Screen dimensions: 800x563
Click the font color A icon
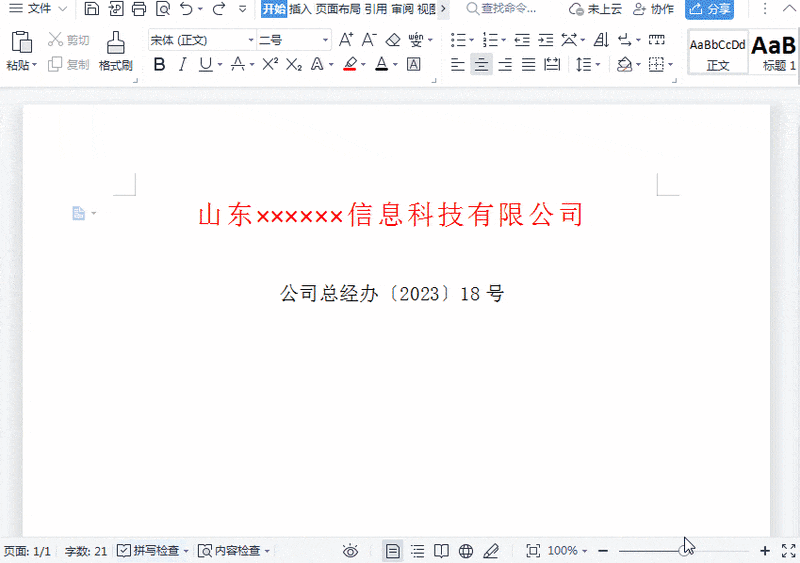click(x=381, y=64)
